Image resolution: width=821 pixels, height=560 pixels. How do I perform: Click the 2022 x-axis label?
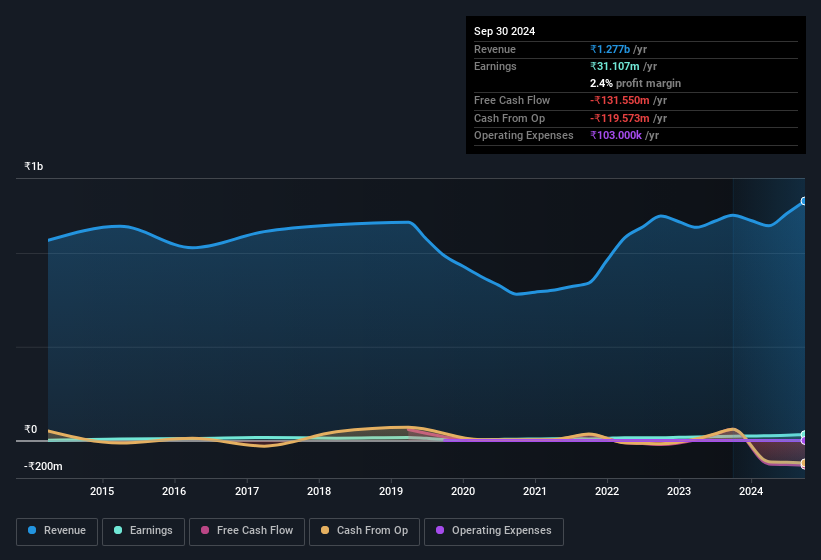[607, 491]
